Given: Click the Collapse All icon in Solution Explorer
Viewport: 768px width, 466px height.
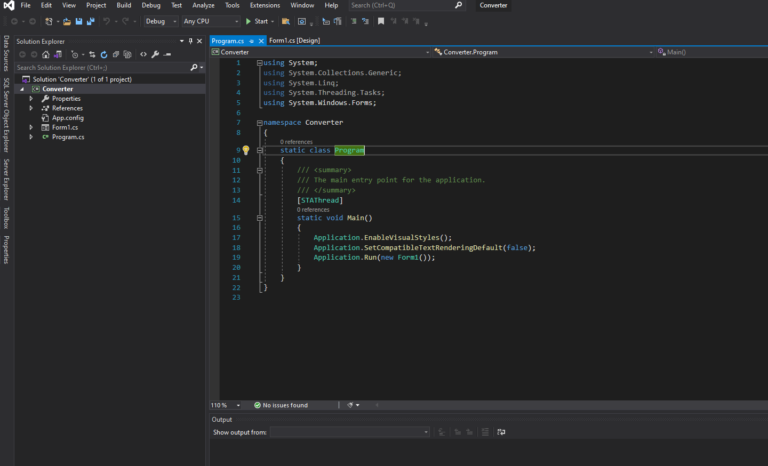Looking at the screenshot, I should pyautogui.click(x=116, y=54).
